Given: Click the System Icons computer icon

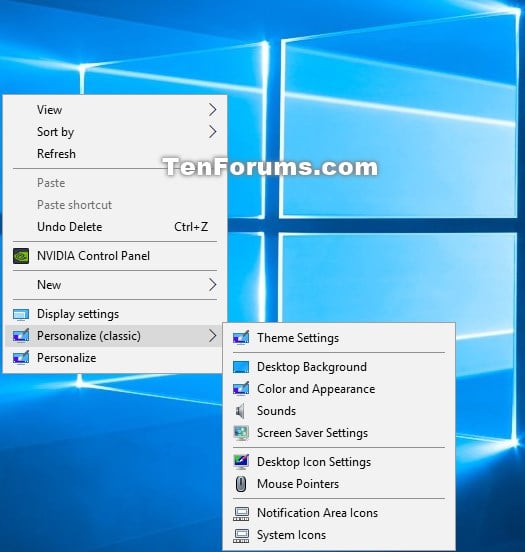Looking at the screenshot, I should [241, 535].
